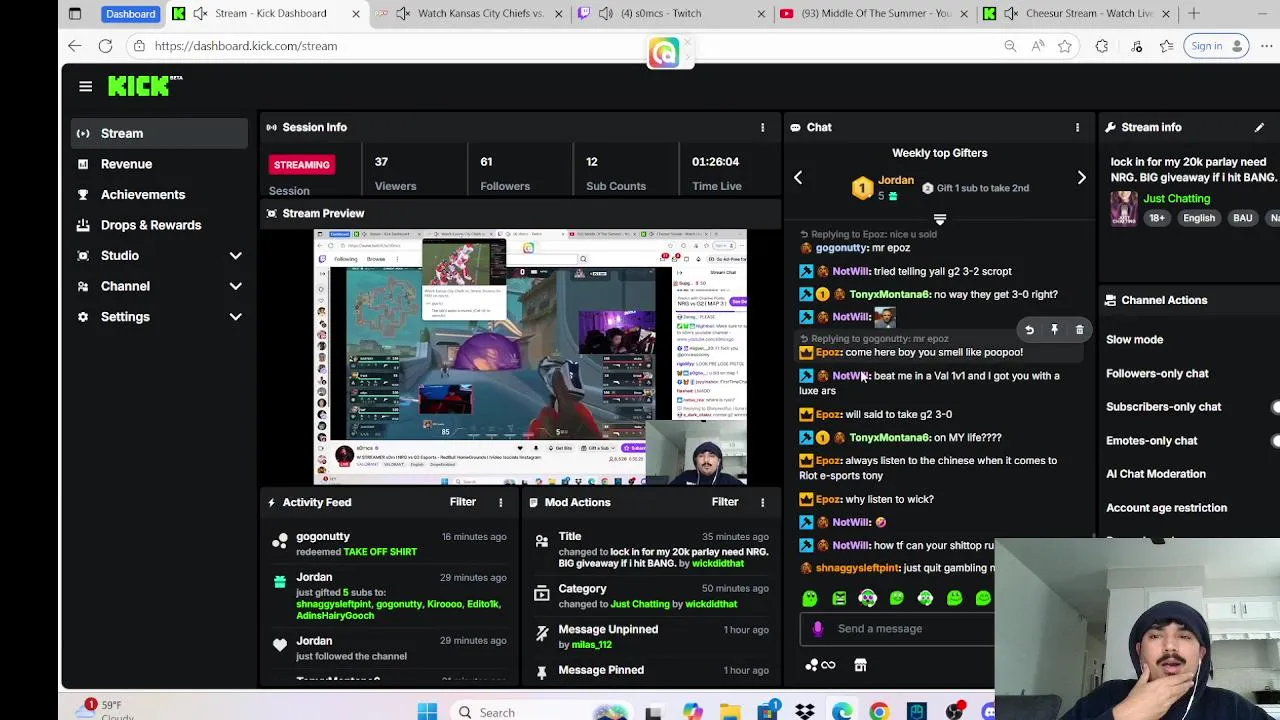This screenshot has height=720, width=1280.
Task: Open browser settings and more menu
Action: tap(1266, 46)
